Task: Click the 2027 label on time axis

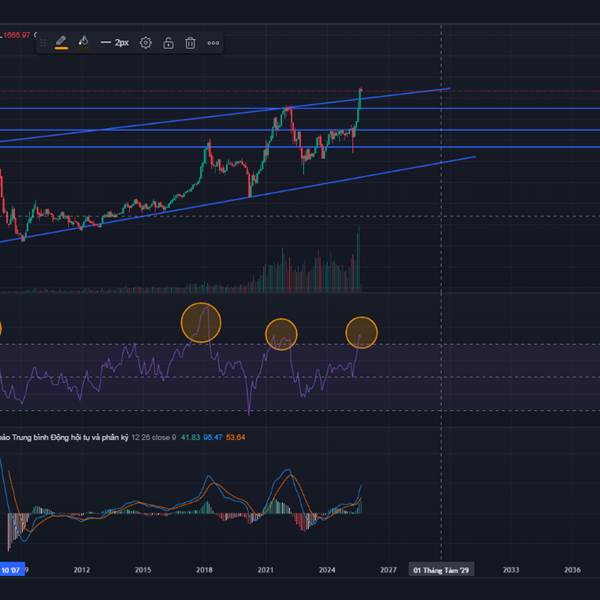Action: [388, 570]
